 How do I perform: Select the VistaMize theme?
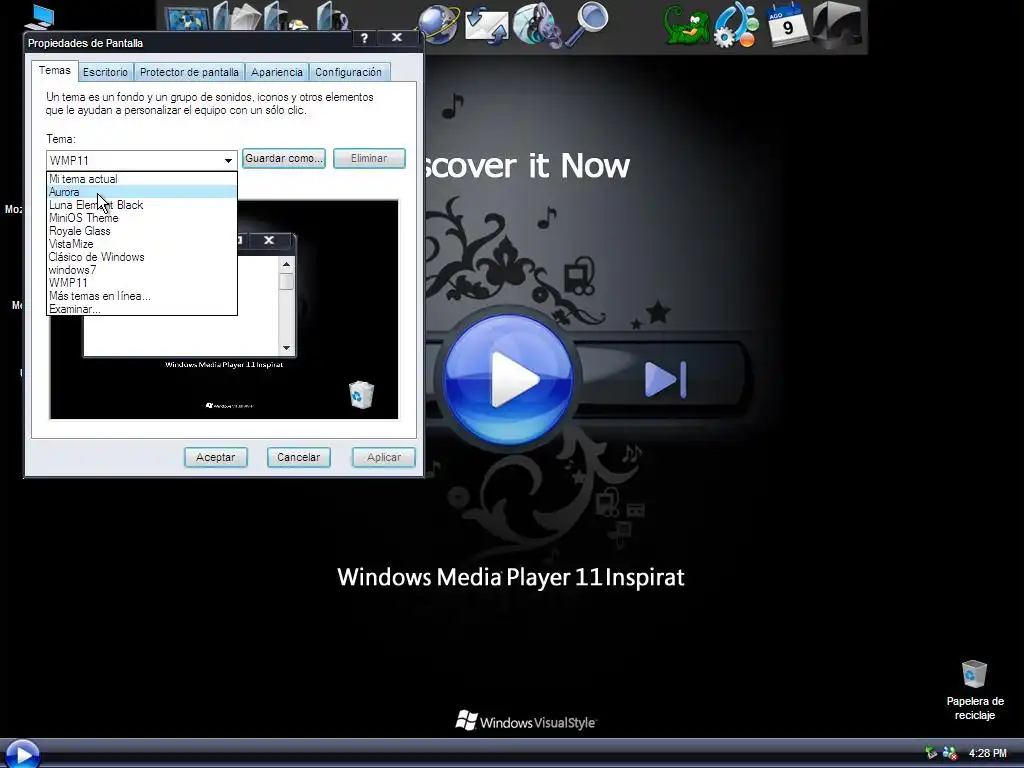pos(142,244)
